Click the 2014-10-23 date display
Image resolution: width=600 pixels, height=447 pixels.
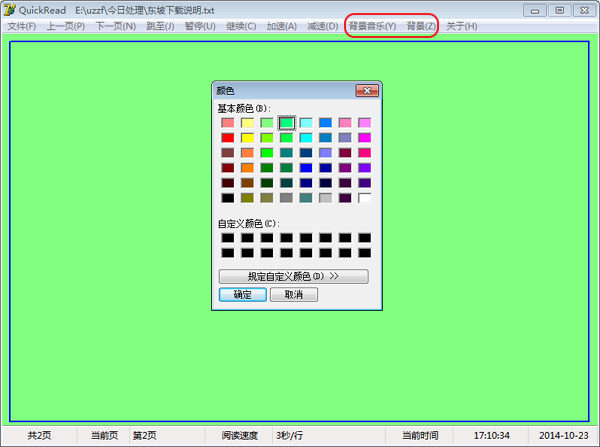564,436
